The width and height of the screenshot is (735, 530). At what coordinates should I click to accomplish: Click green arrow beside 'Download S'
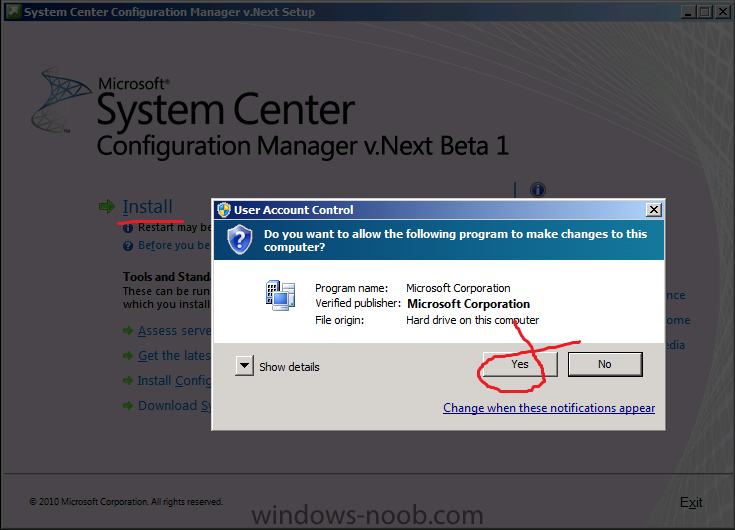point(128,405)
